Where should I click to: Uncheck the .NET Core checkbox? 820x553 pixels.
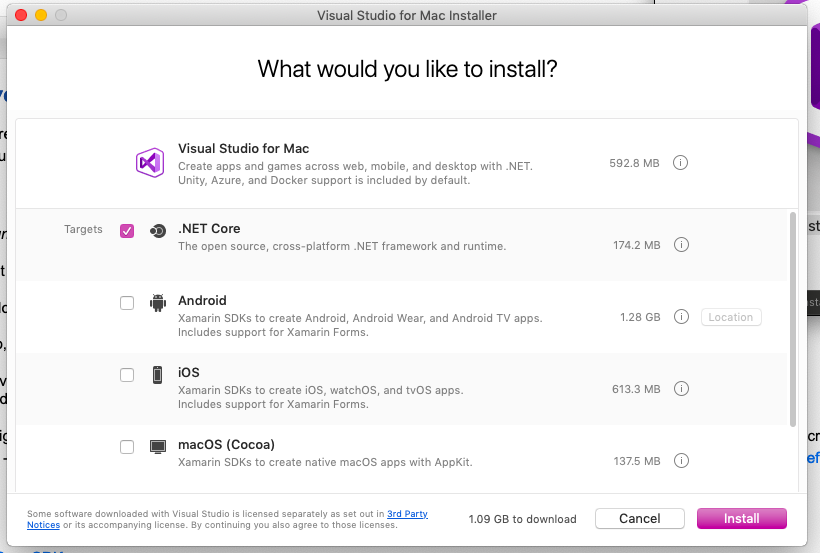coord(127,231)
